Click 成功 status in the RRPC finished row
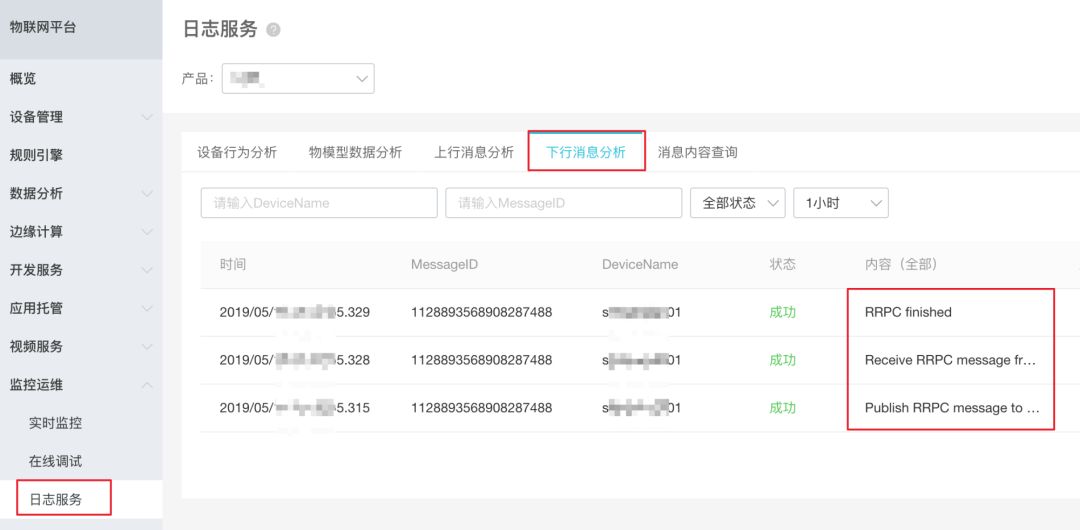The width and height of the screenshot is (1080, 530). pyautogui.click(x=782, y=312)
